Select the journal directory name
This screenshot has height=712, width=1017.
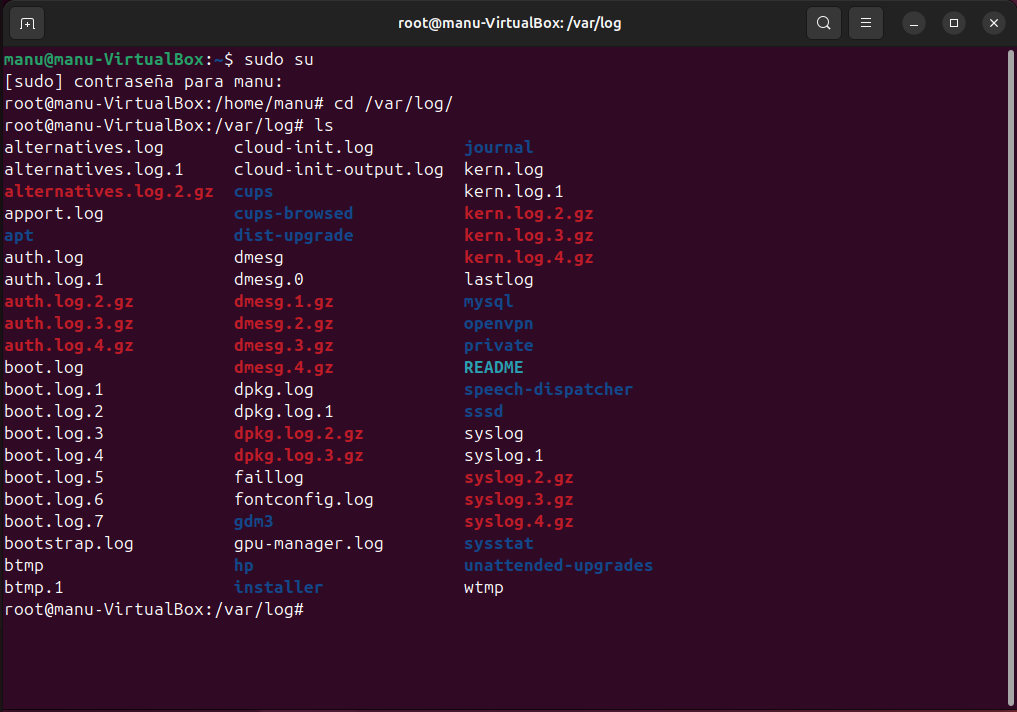(498, 148)
